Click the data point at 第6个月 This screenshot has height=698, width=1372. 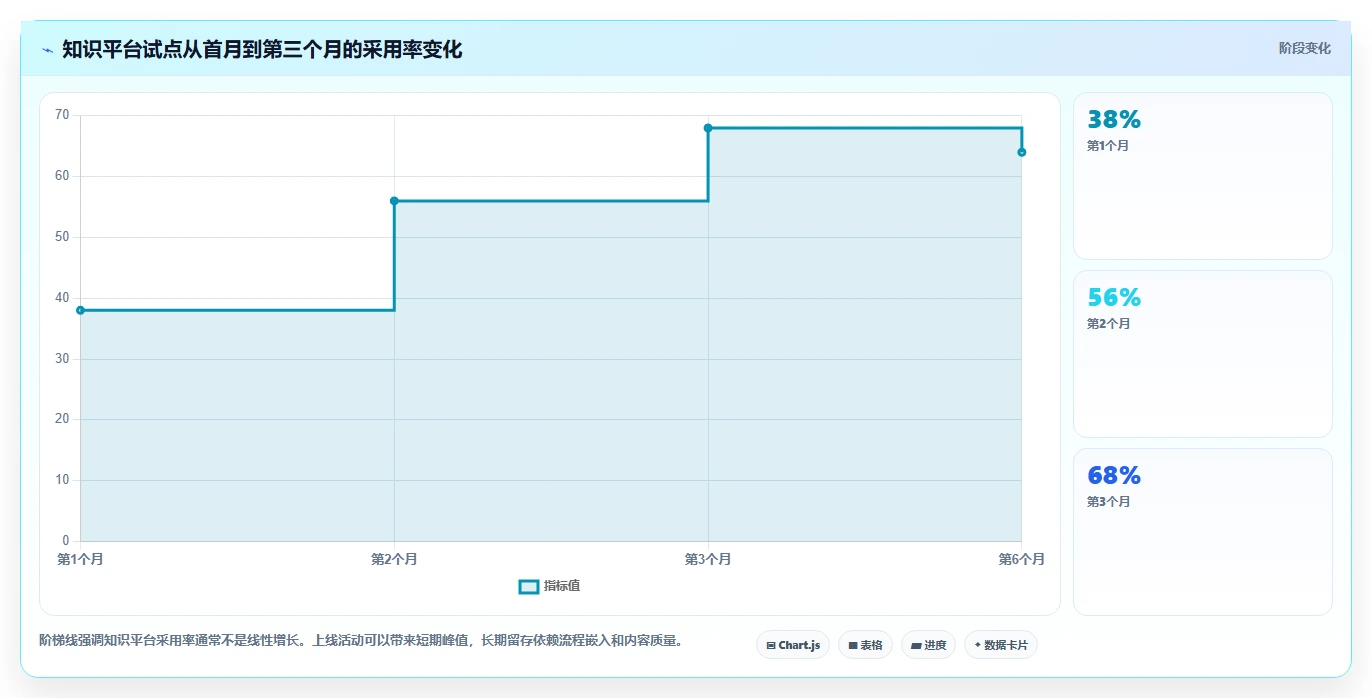point(1022,152)
